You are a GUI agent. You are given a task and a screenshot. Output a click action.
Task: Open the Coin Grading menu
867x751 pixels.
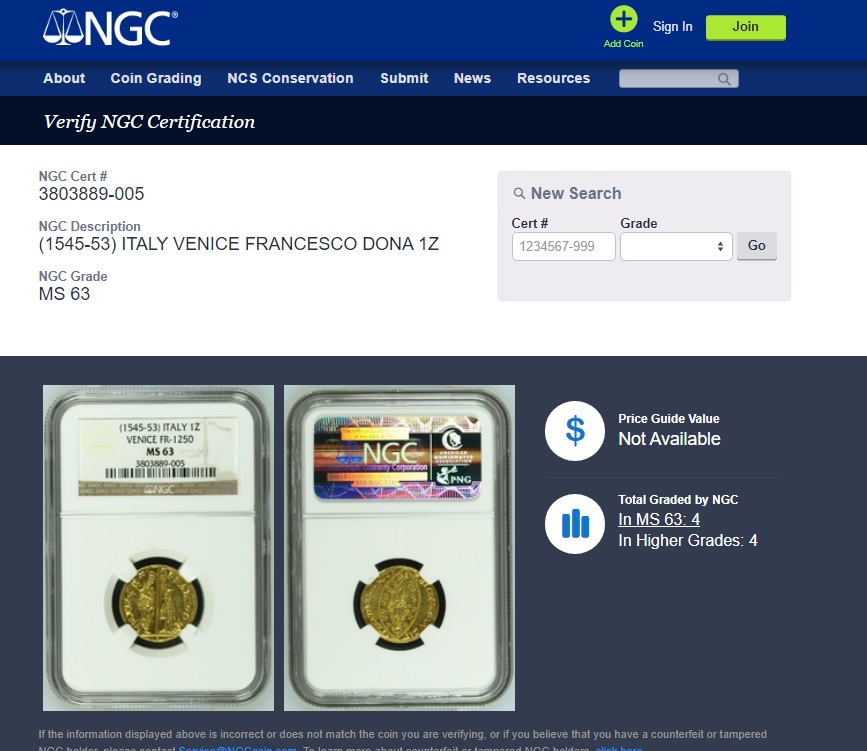[156, 78]
